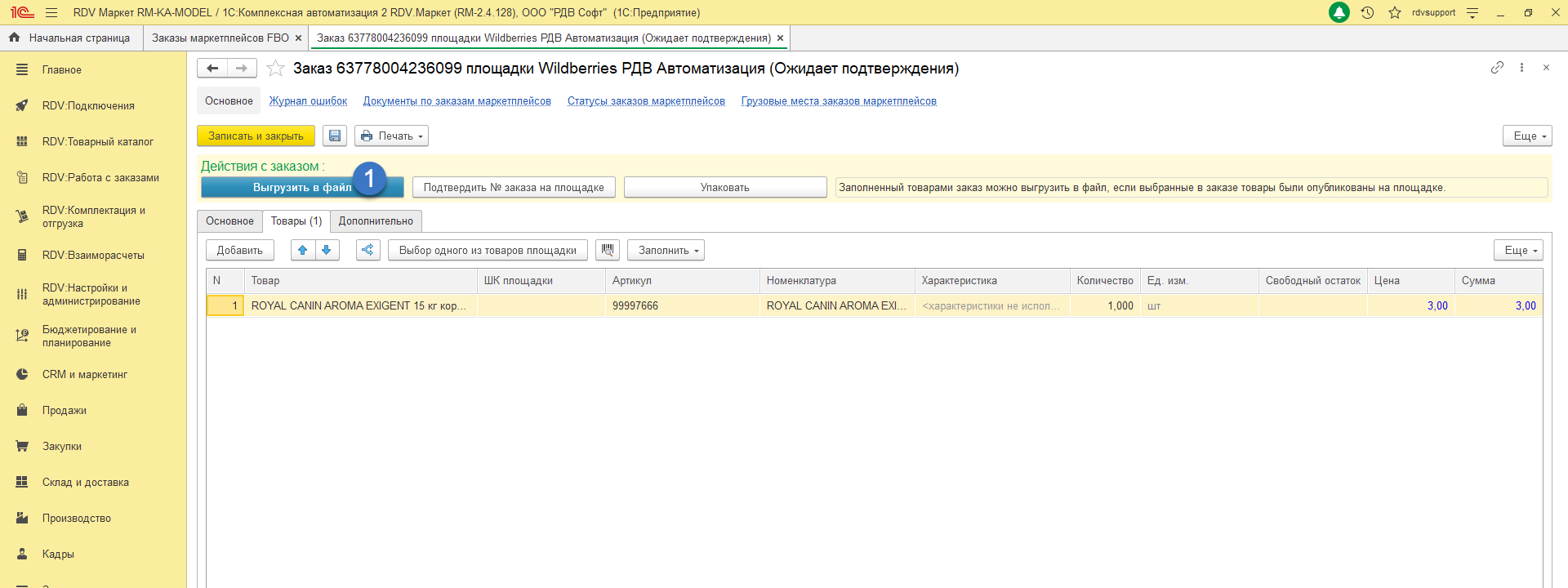Open favorites star in title bar
The image size is (1568, 588).
coord(1395,12)
